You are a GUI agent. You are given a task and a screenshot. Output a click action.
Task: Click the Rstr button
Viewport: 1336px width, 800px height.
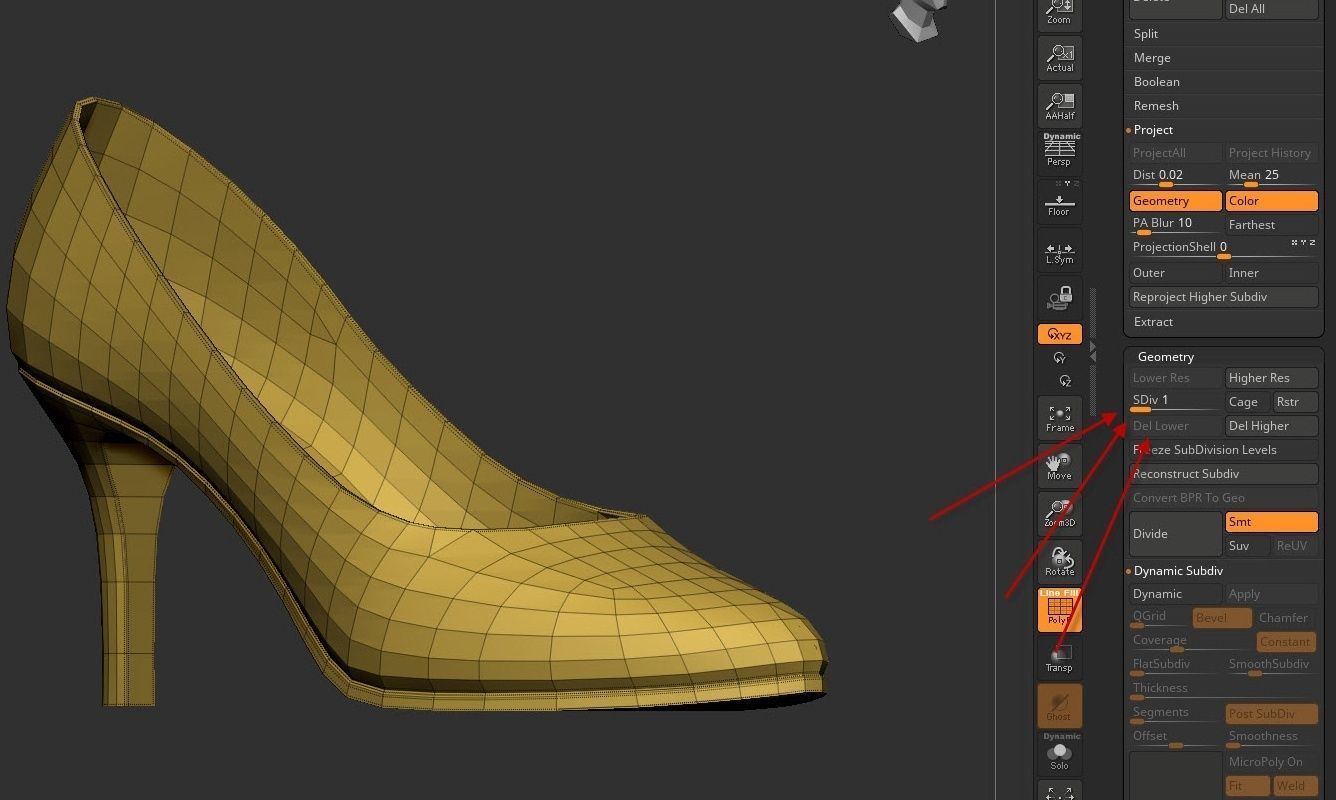click(1296, 402)
